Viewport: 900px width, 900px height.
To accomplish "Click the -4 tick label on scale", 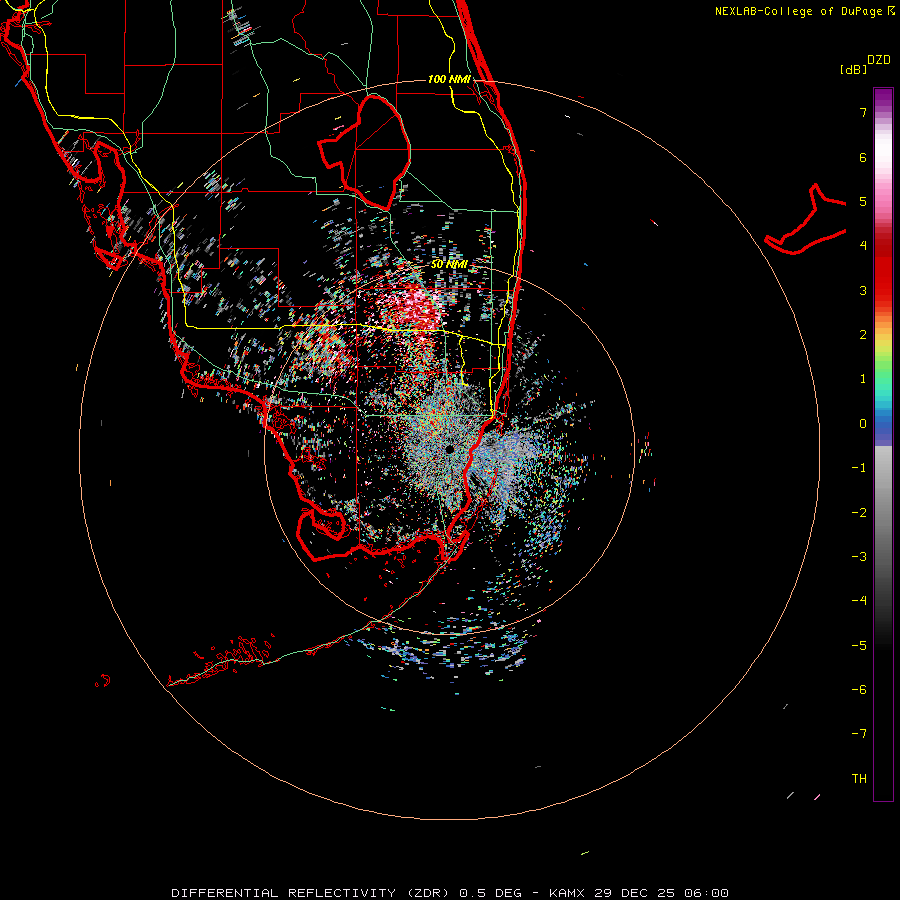I will point(859,600).
